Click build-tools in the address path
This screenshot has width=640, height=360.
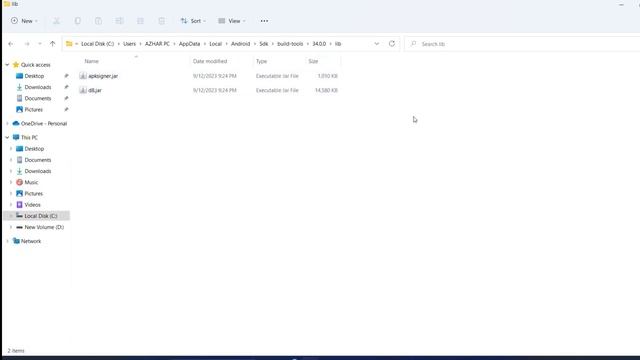pyautogui.click(x=290, y=44)
